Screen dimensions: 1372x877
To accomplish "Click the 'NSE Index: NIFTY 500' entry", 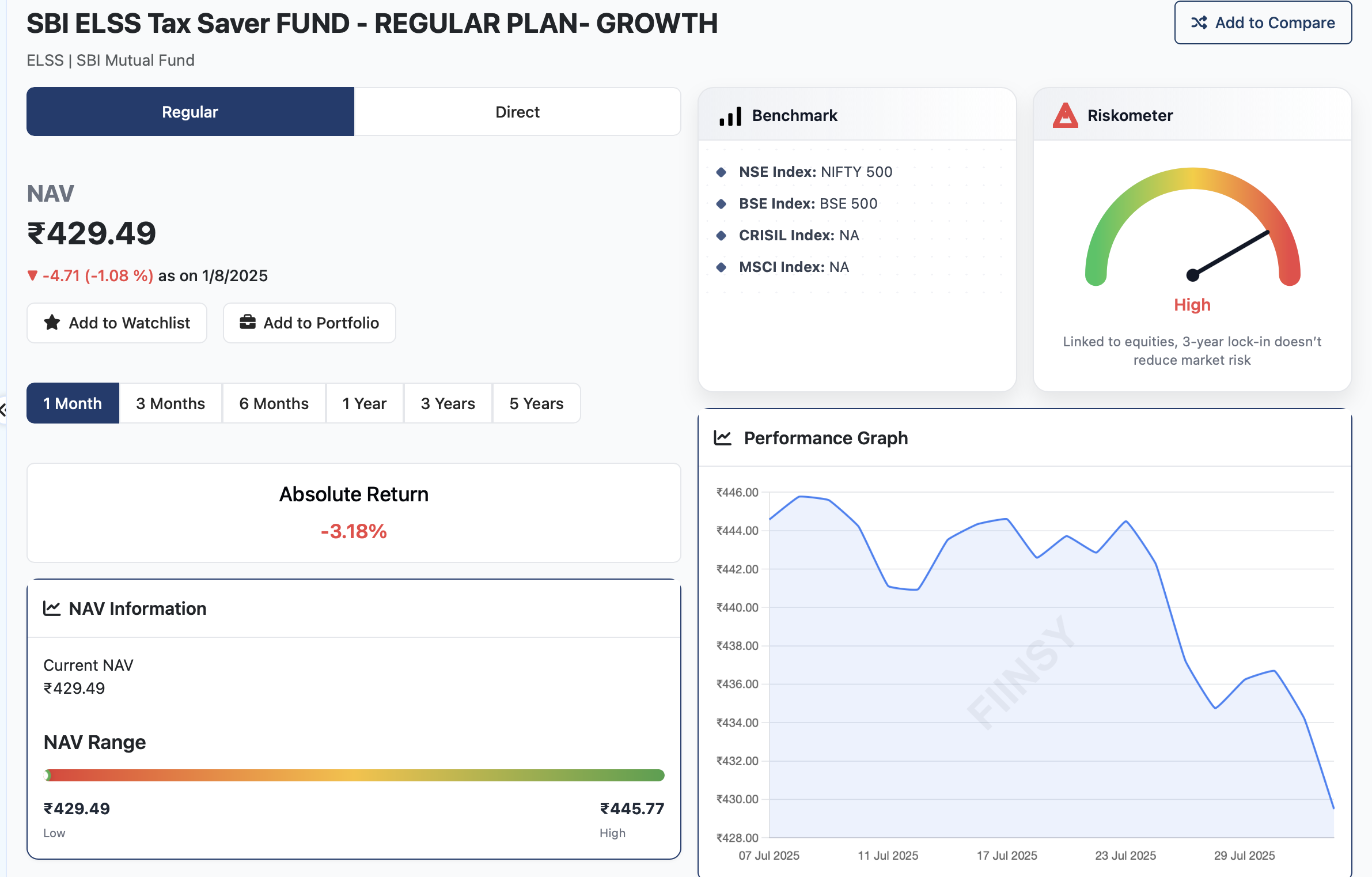I will pyautogui.click(x=816, y=172).
